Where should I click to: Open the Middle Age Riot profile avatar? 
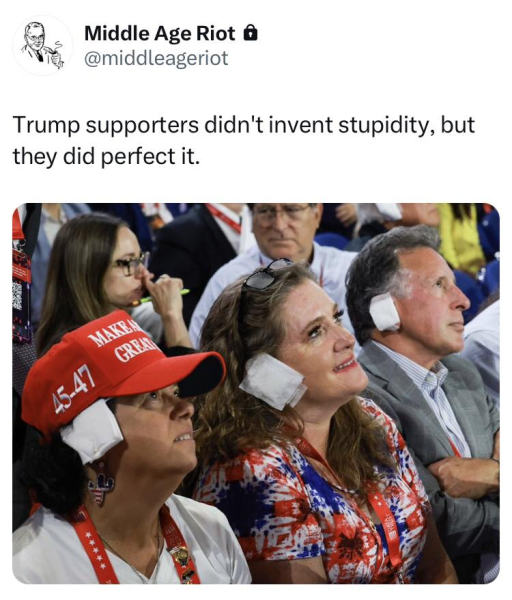point(42,45)
